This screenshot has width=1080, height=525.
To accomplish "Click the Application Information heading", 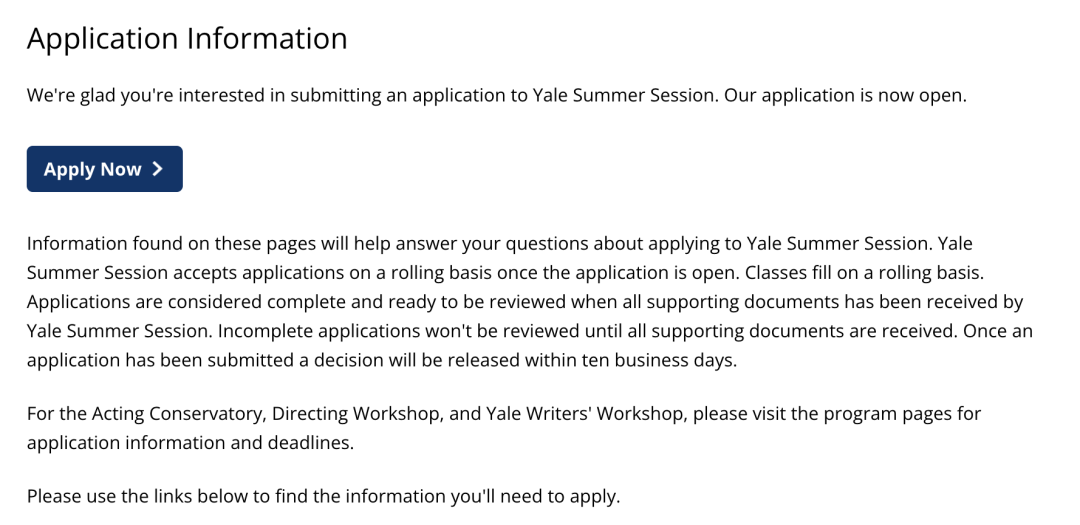I will 187,39.
